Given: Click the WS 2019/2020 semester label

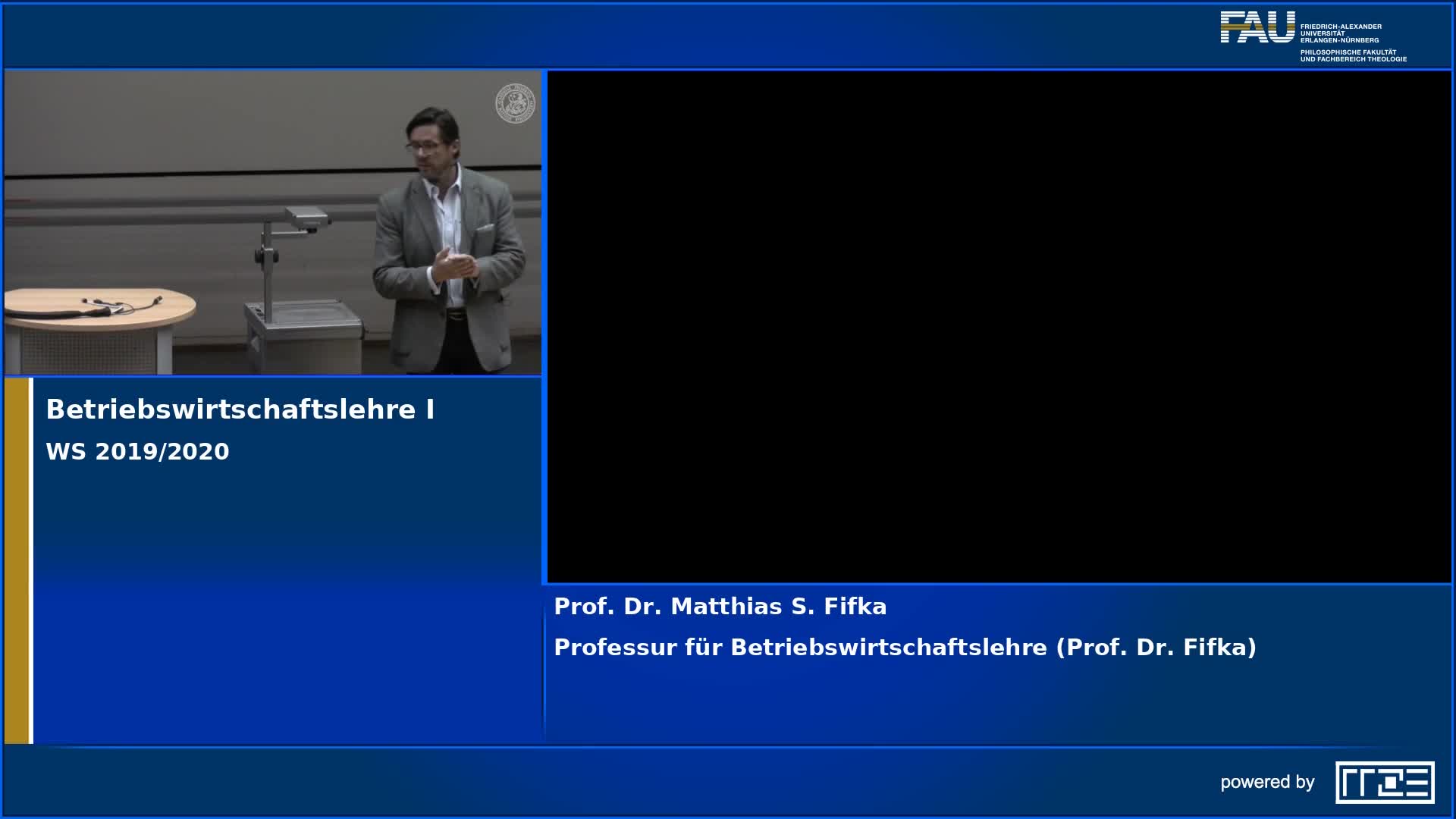Looking at the screenshot, I should (x=137, y=452).
